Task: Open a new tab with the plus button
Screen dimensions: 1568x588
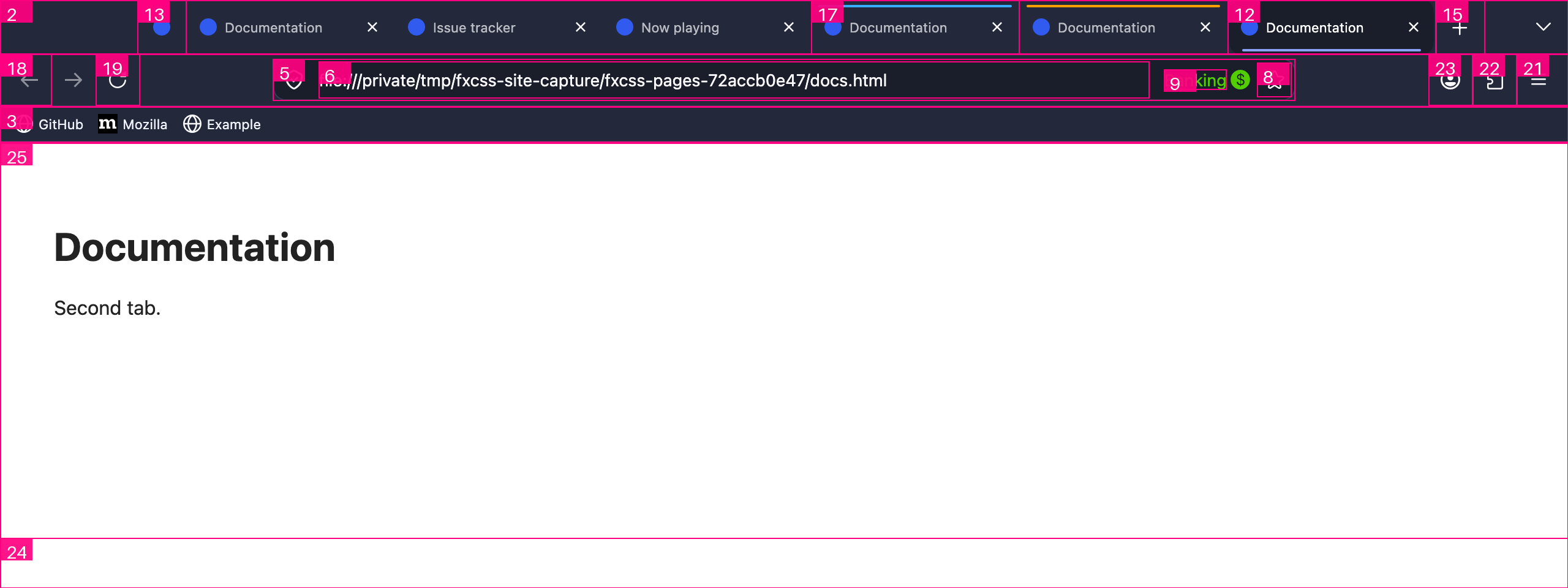Action: pyautogui.click(x=1460, y=28)
